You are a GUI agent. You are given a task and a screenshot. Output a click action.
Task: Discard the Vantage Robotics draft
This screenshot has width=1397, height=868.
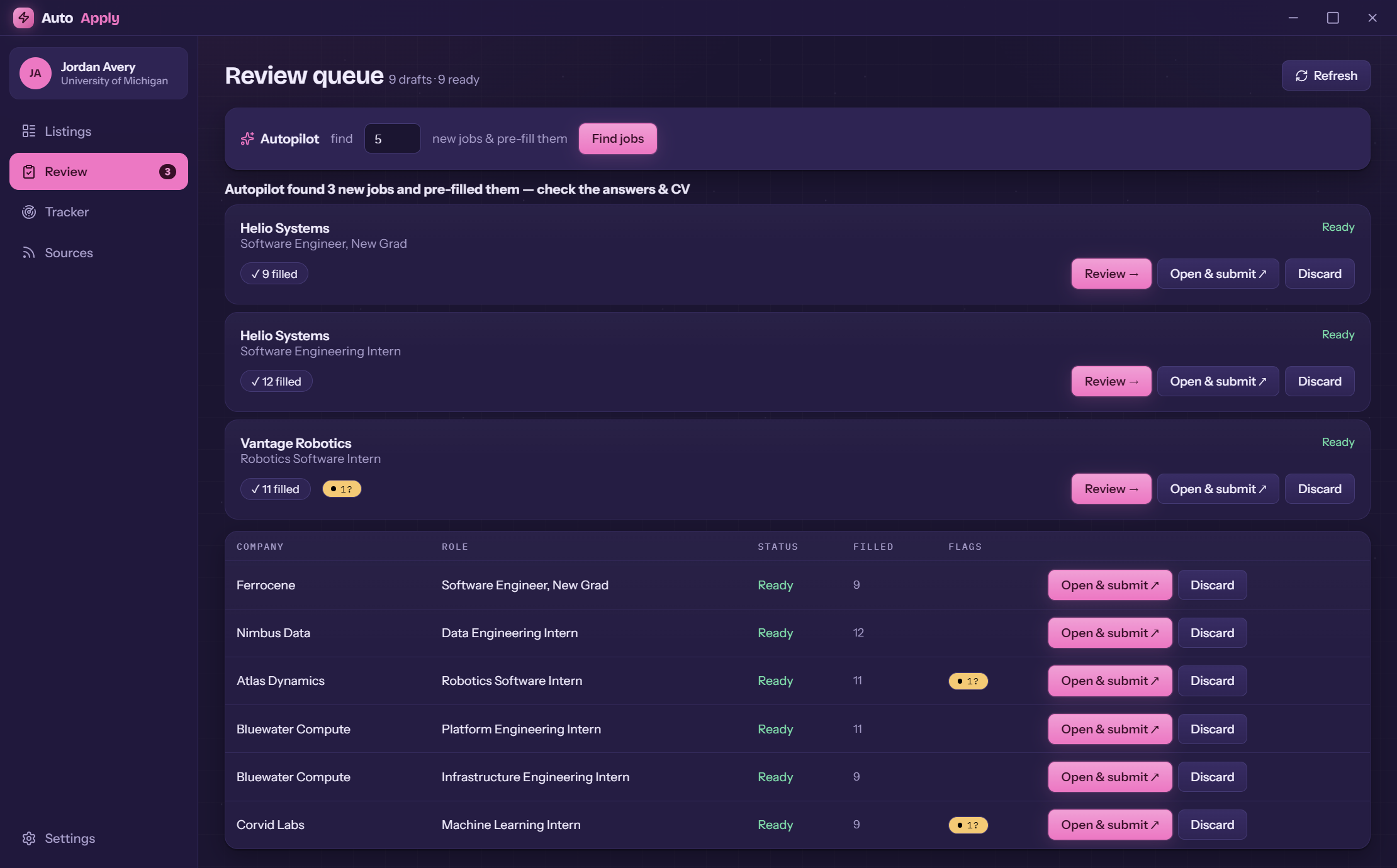pos(1320,489)
